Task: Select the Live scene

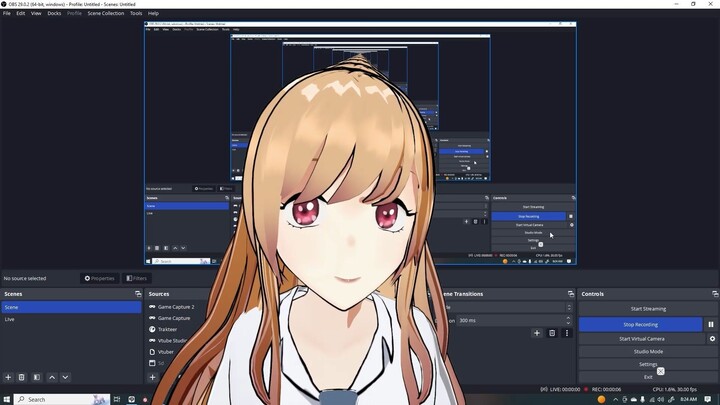Action: (71, 319)
